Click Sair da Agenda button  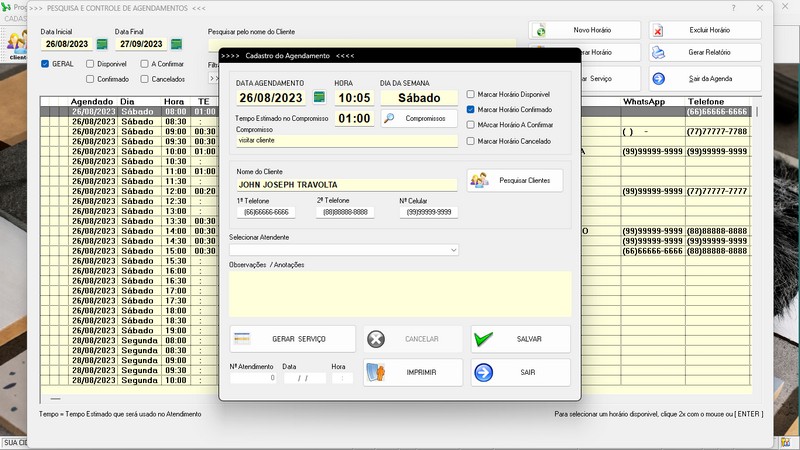[705, 79]
